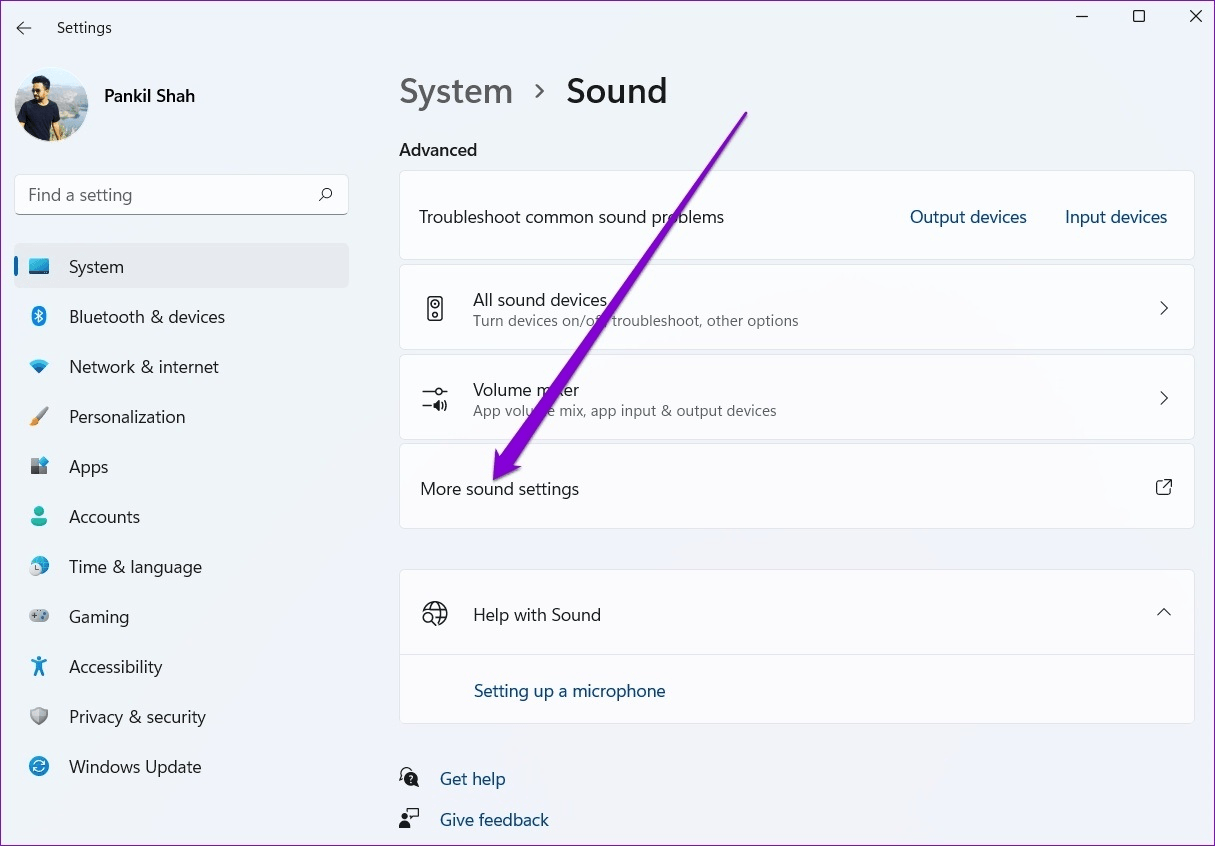This screenshot has width=1215, height=846.
Task: Open Volume mixer via the right chevron
Action: (x=1163, y=397)
